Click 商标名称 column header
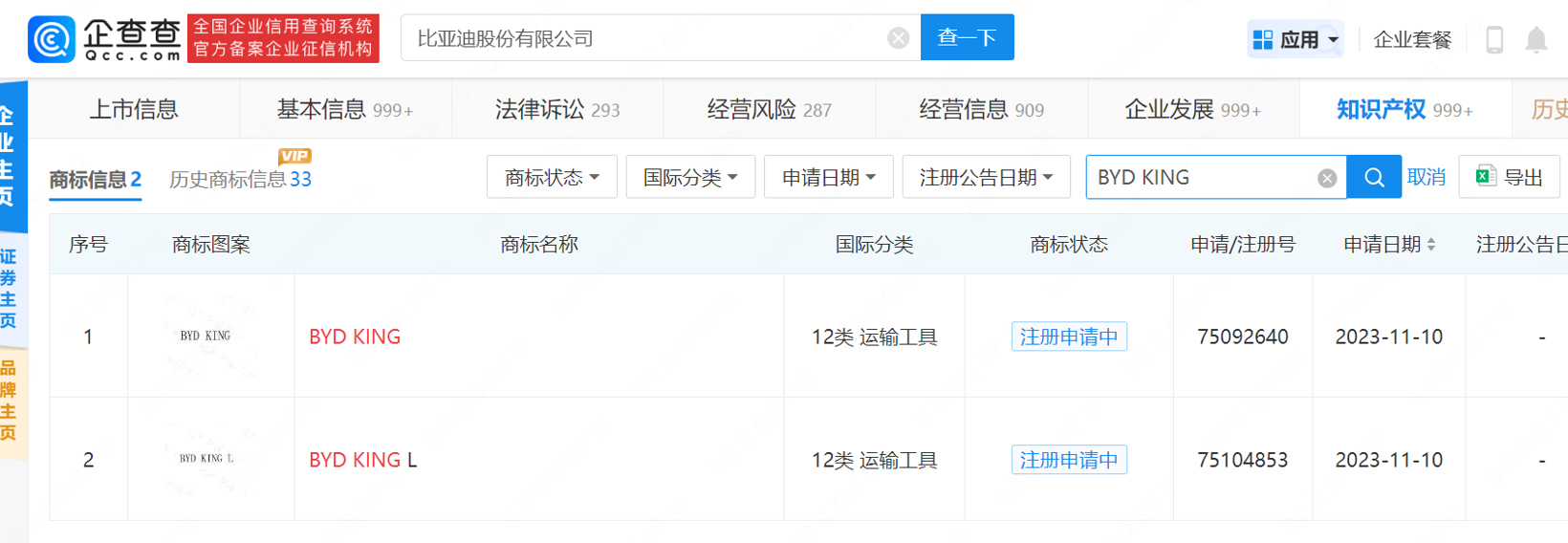 (539, 245)
